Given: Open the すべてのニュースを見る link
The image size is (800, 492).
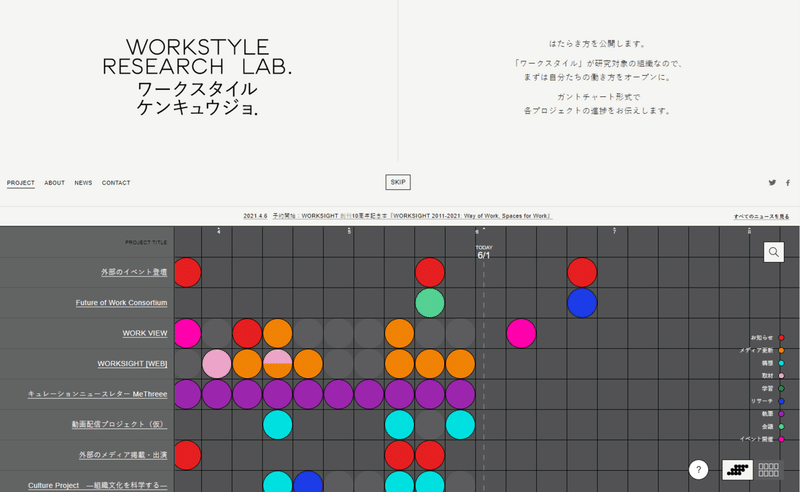Looking at the screenshot, I should click(761, 216).
